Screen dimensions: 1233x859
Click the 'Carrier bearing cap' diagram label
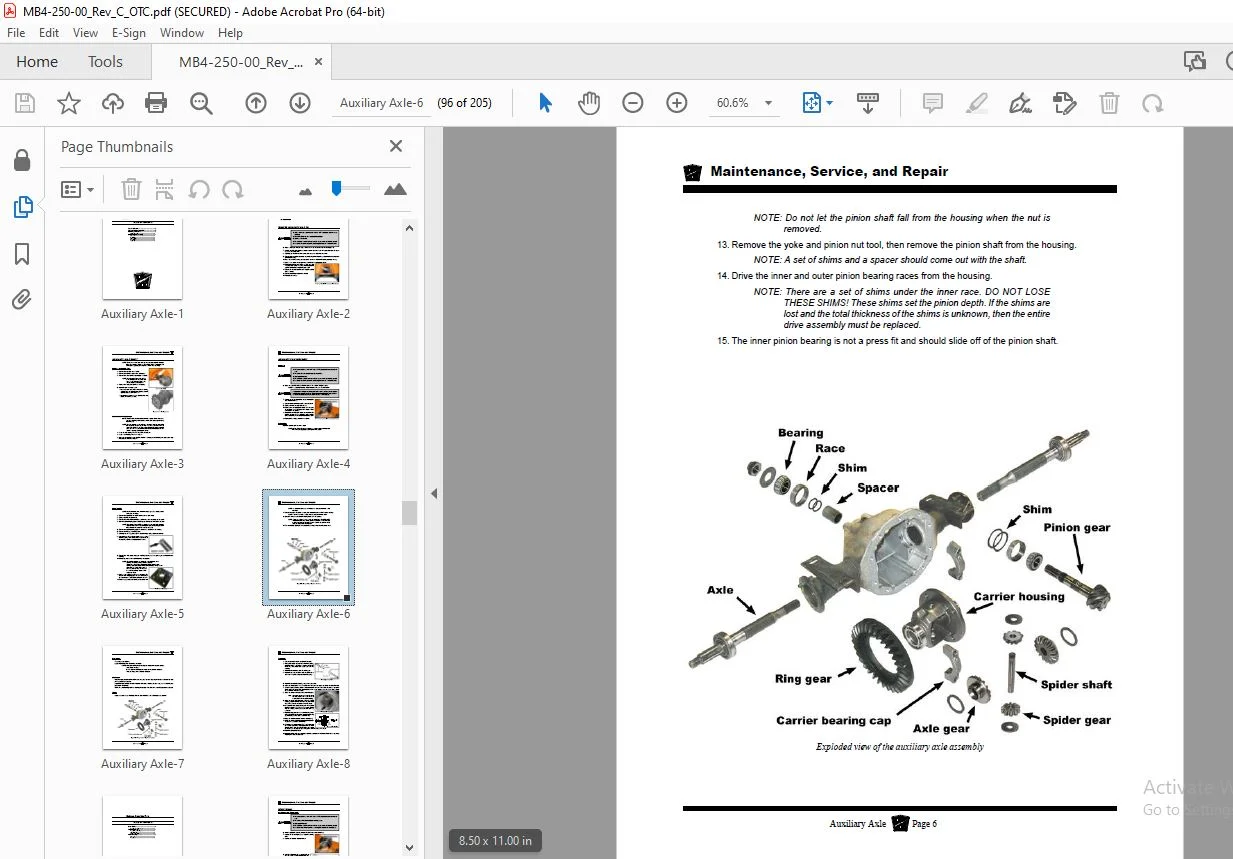pos(833,720)
